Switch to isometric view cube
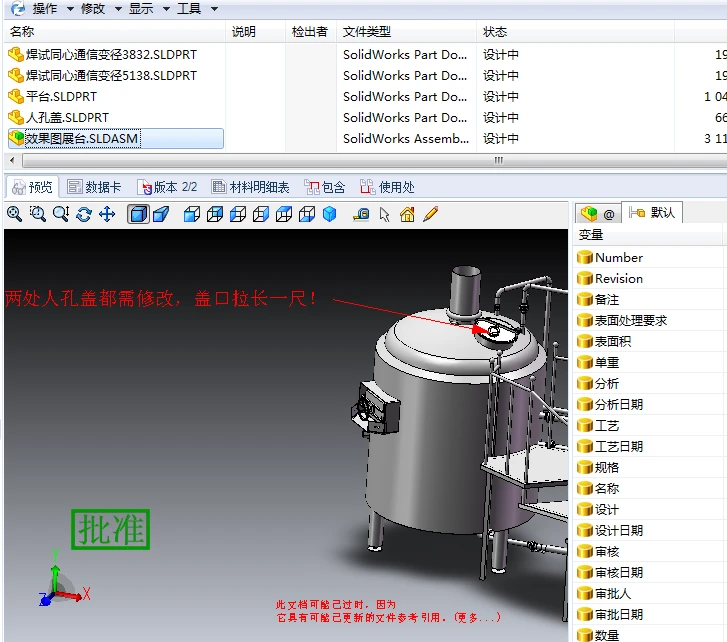The height and width of the screenshot is (642, 727). click(330, 214)
